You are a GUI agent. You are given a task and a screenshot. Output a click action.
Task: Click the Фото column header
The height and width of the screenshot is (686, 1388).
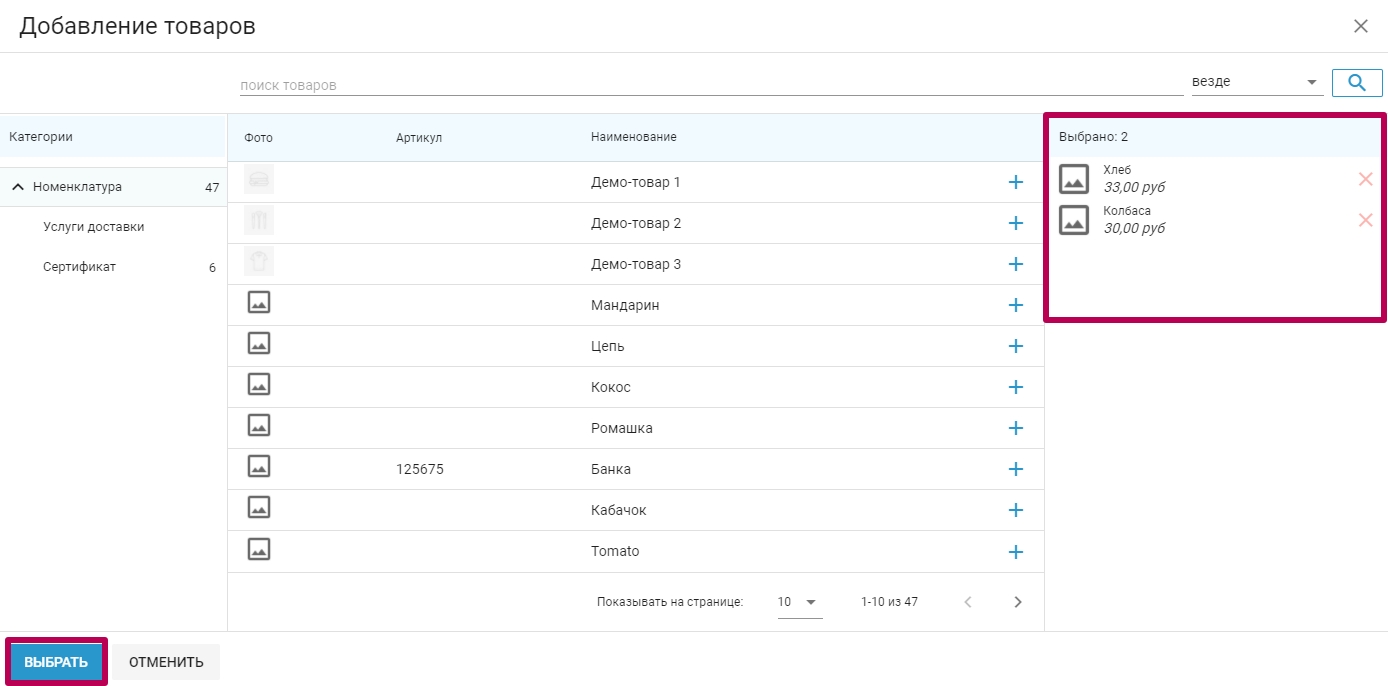point(258,138)
